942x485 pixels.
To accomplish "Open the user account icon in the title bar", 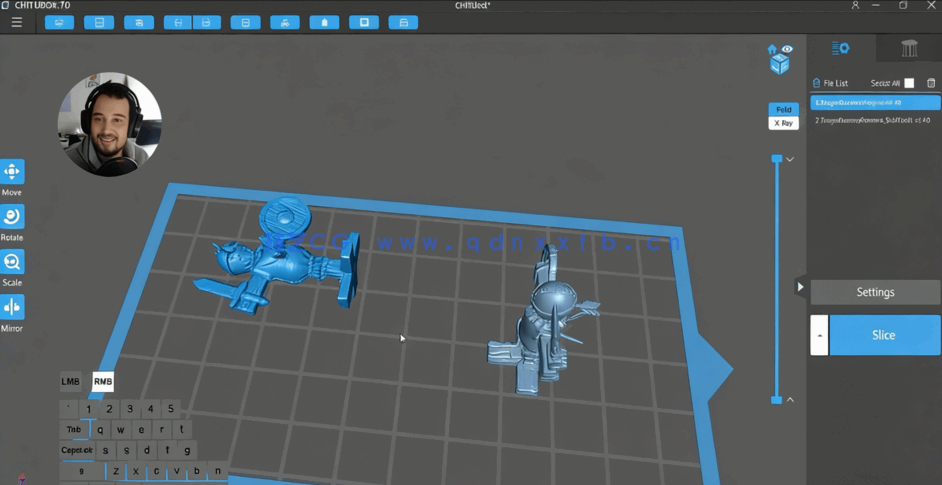I will (x=855, y=5).
